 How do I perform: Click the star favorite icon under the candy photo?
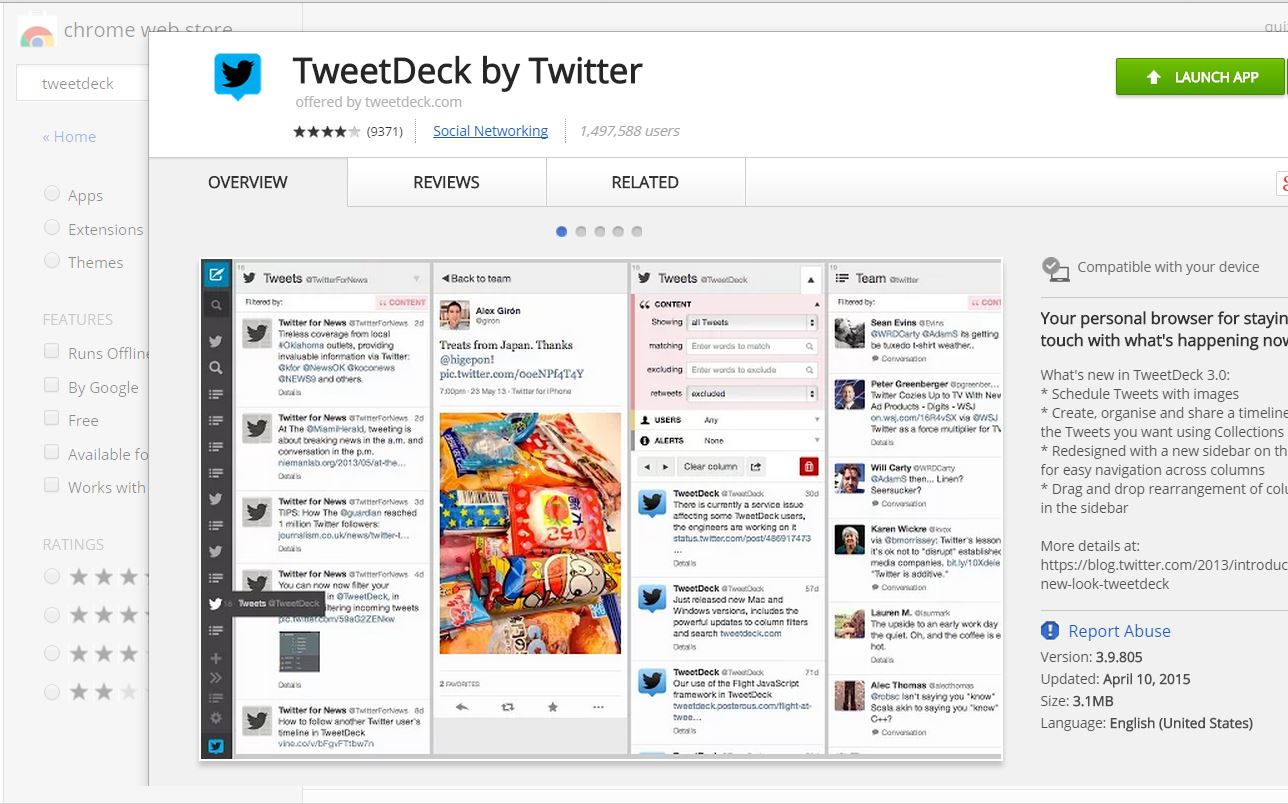(x=552, y=706)
